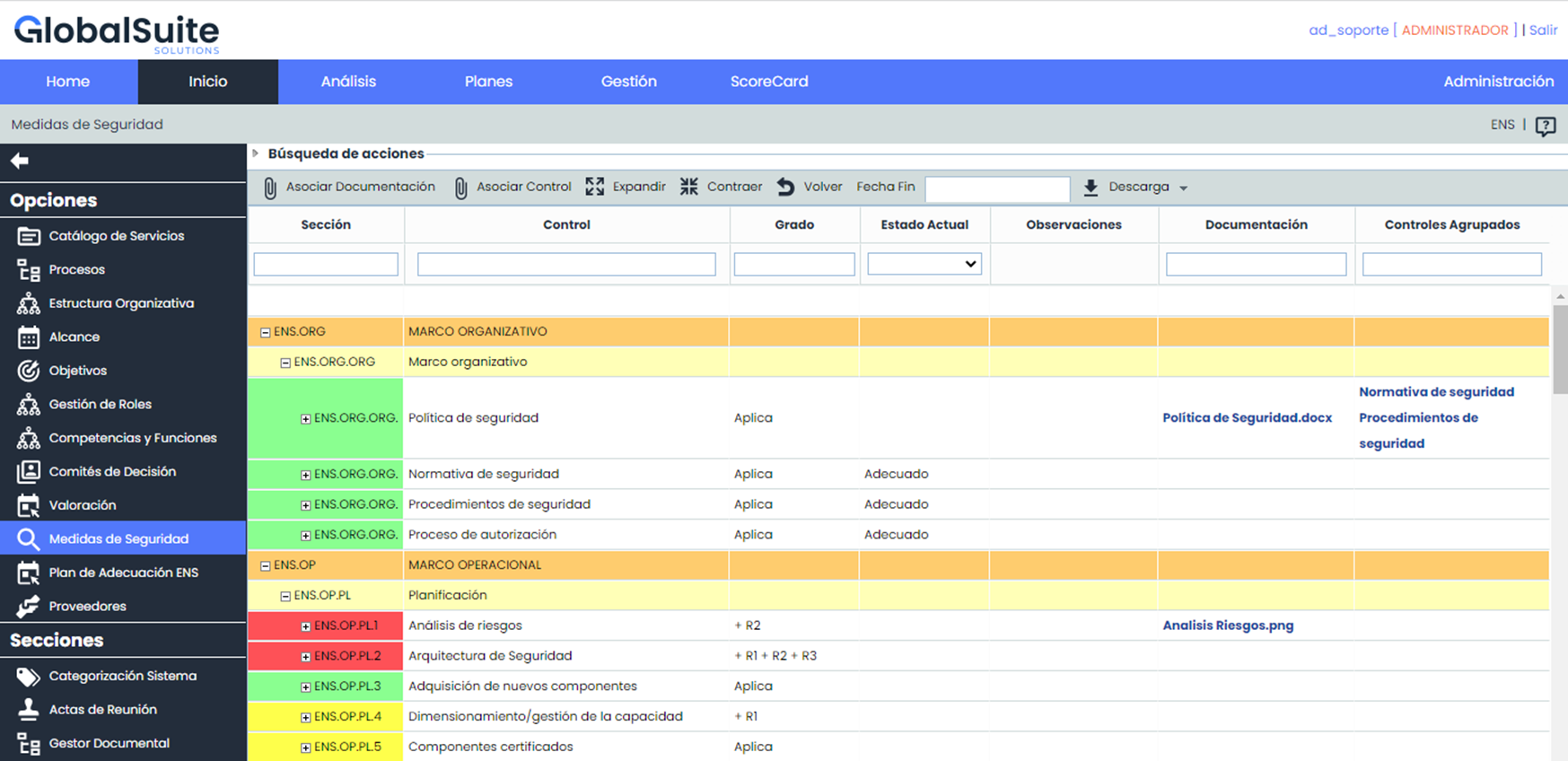Click the Asociar Documentación paperclip icon

(x=269, y=188)
